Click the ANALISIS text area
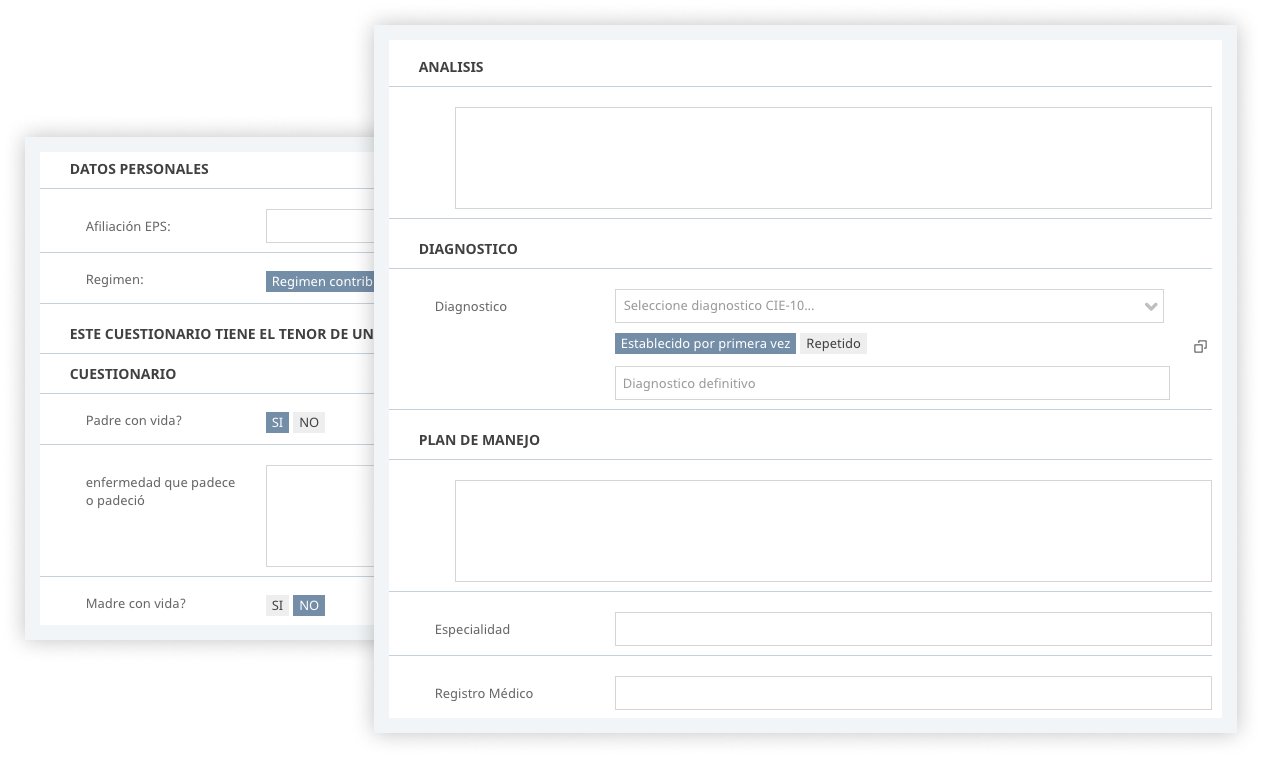 coord(833,158)
